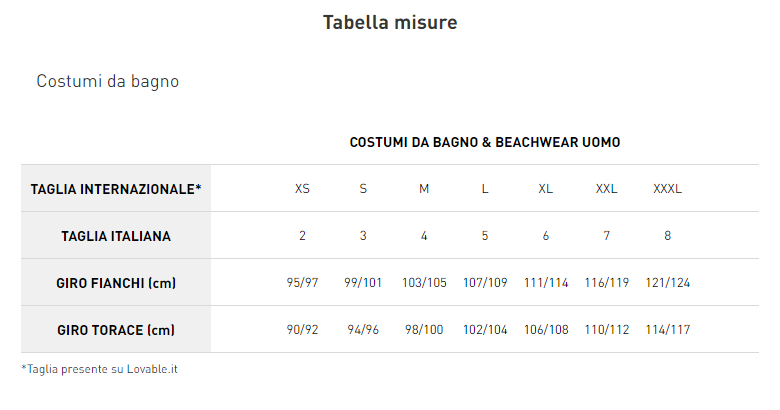Click the "TAGLIA INTERNAZIONALE*" row header
This screenshot has width=780, height=410.
click(x=116, y=189)
